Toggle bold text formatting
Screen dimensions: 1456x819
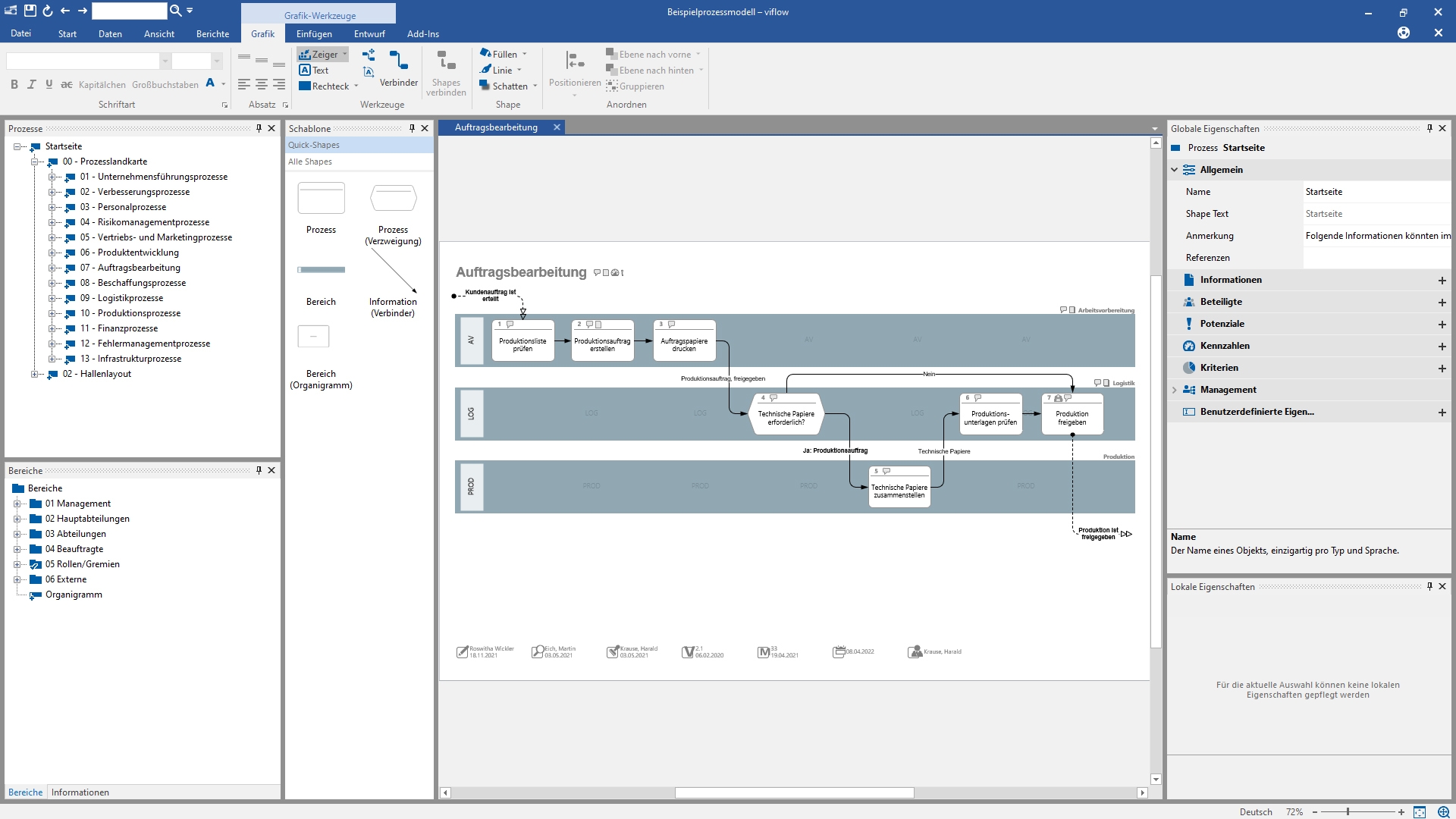tap(14, 84)
